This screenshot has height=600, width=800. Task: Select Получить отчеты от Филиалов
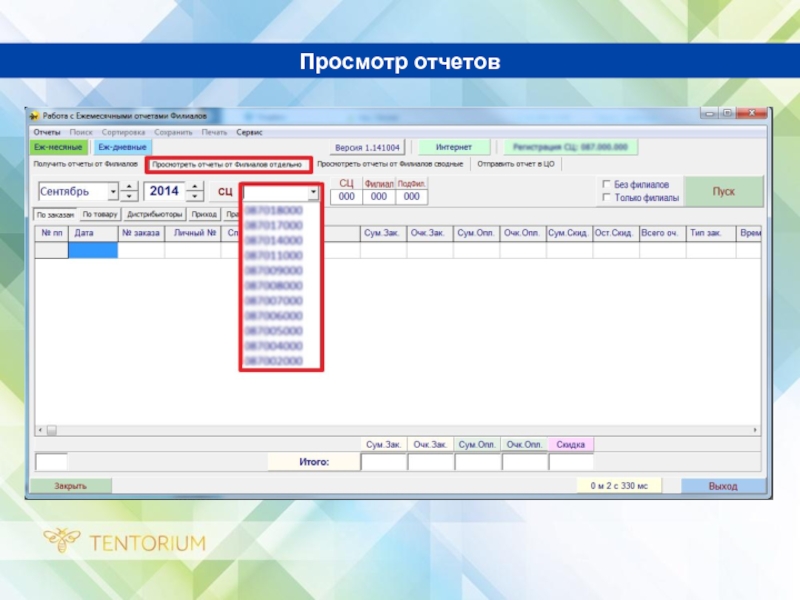coord(86,164)
